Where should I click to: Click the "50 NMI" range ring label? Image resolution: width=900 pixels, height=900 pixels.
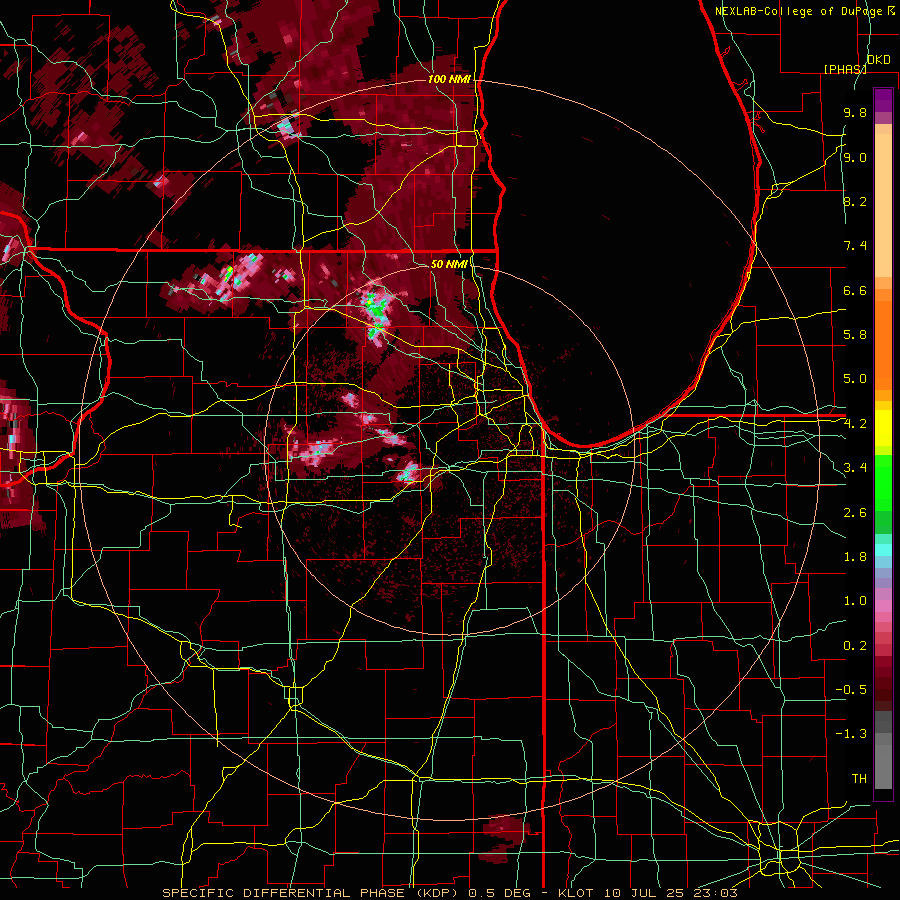click(449, 264)
